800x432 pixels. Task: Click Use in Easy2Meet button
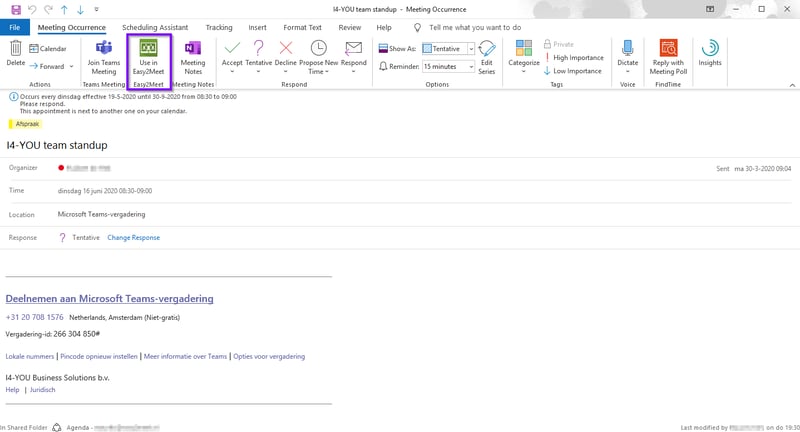[148, 58]
